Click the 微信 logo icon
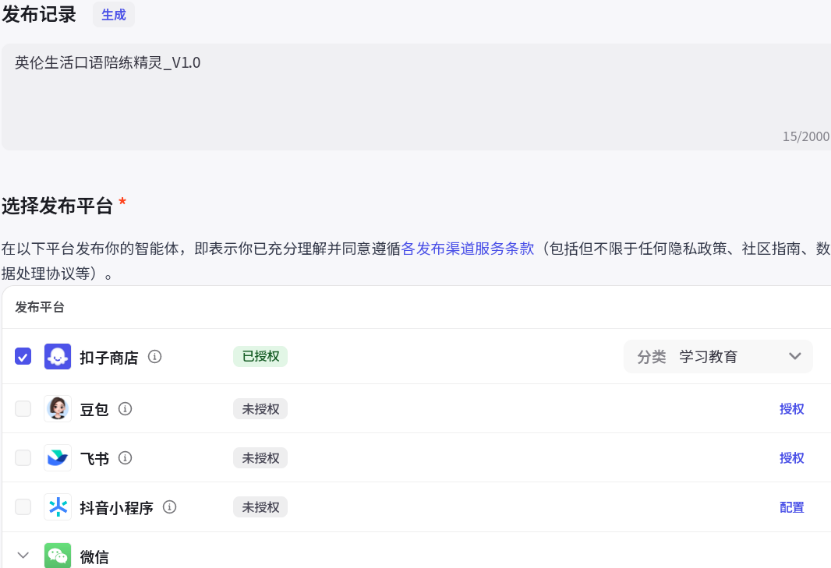 coord(58,555)
